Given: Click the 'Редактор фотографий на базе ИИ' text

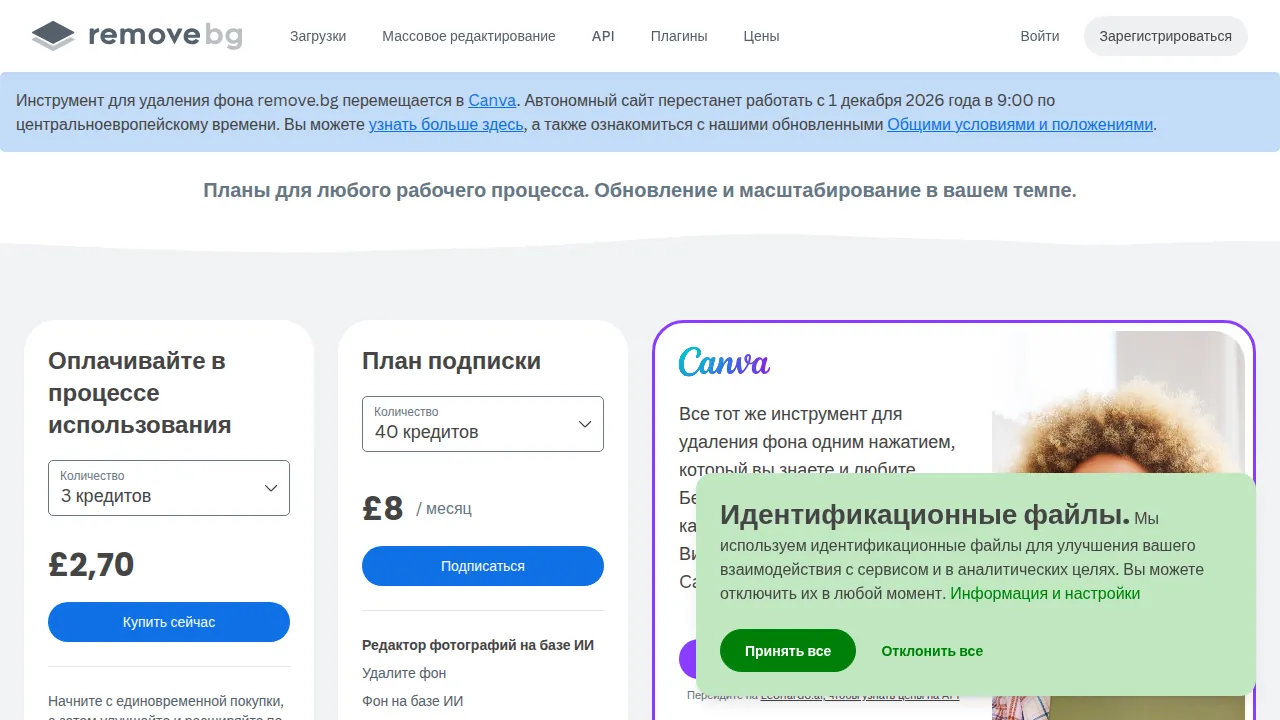Looking at the screenshot, I should click(x=478, y=645).
